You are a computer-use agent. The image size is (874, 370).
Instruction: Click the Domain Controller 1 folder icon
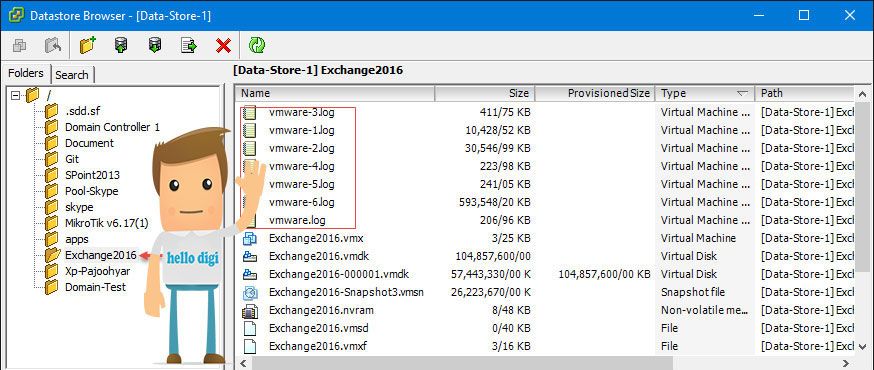[x=52, y=127]
